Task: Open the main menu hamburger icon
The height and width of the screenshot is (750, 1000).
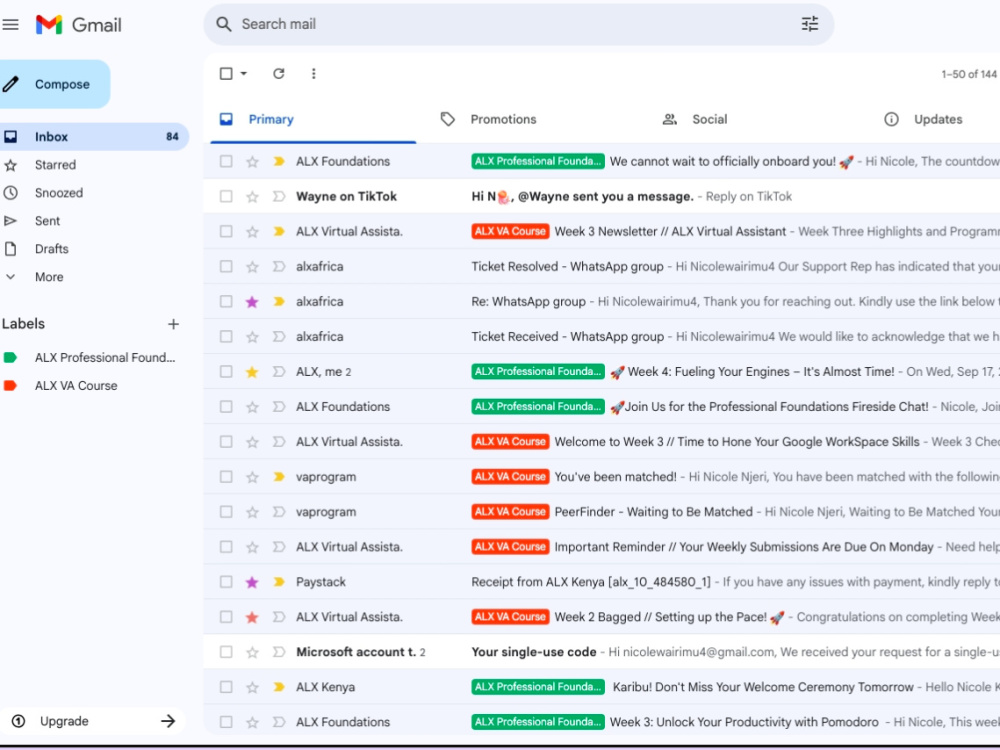Action: pos(11,25)
